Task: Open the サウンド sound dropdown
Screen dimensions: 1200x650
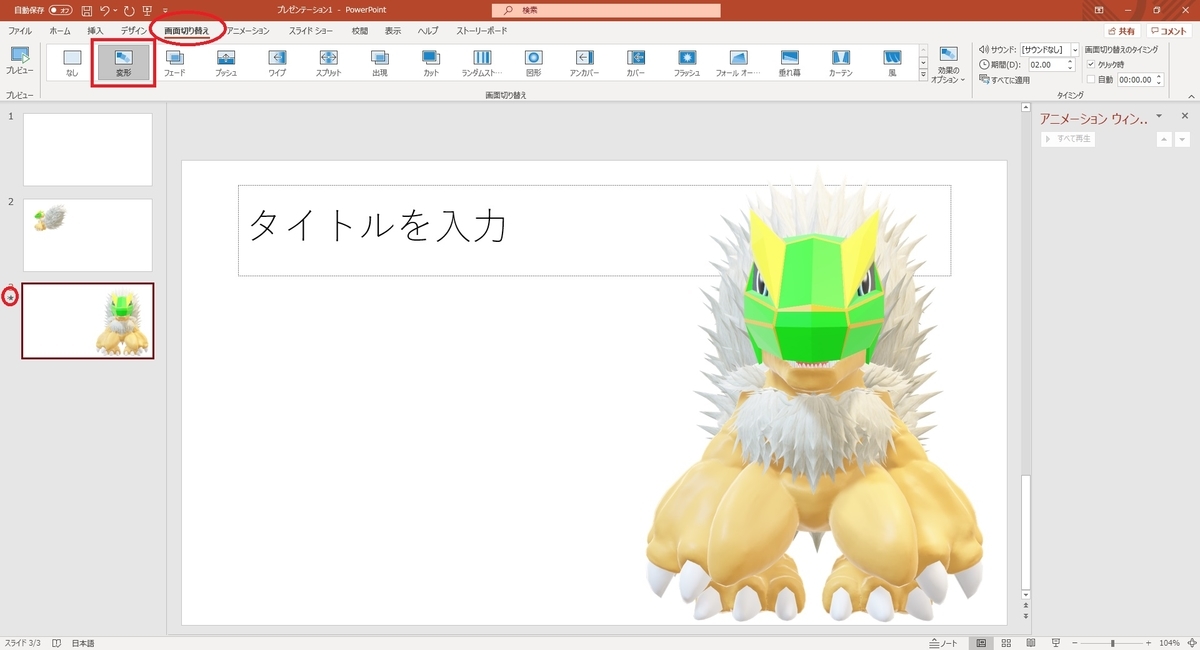Action: point(1075,49)
